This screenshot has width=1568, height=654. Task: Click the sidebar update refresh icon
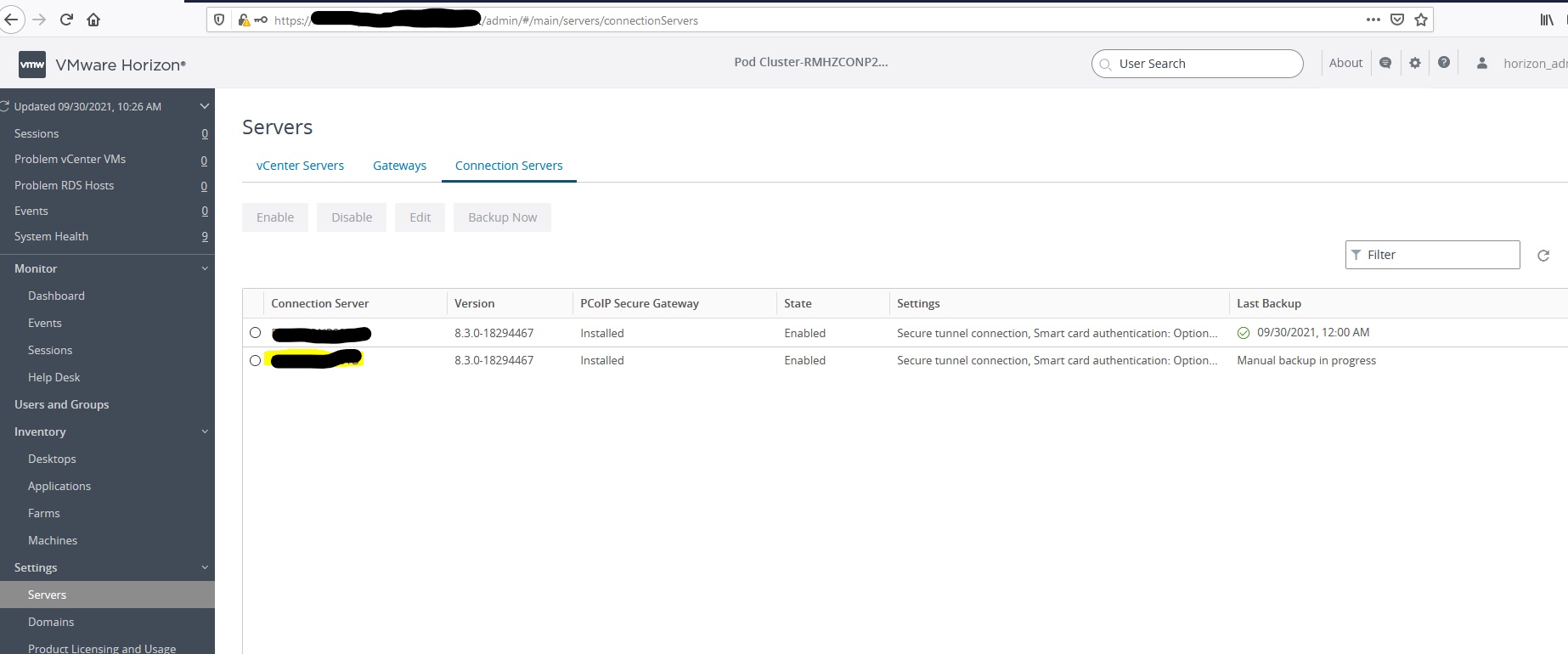(4, 106)
